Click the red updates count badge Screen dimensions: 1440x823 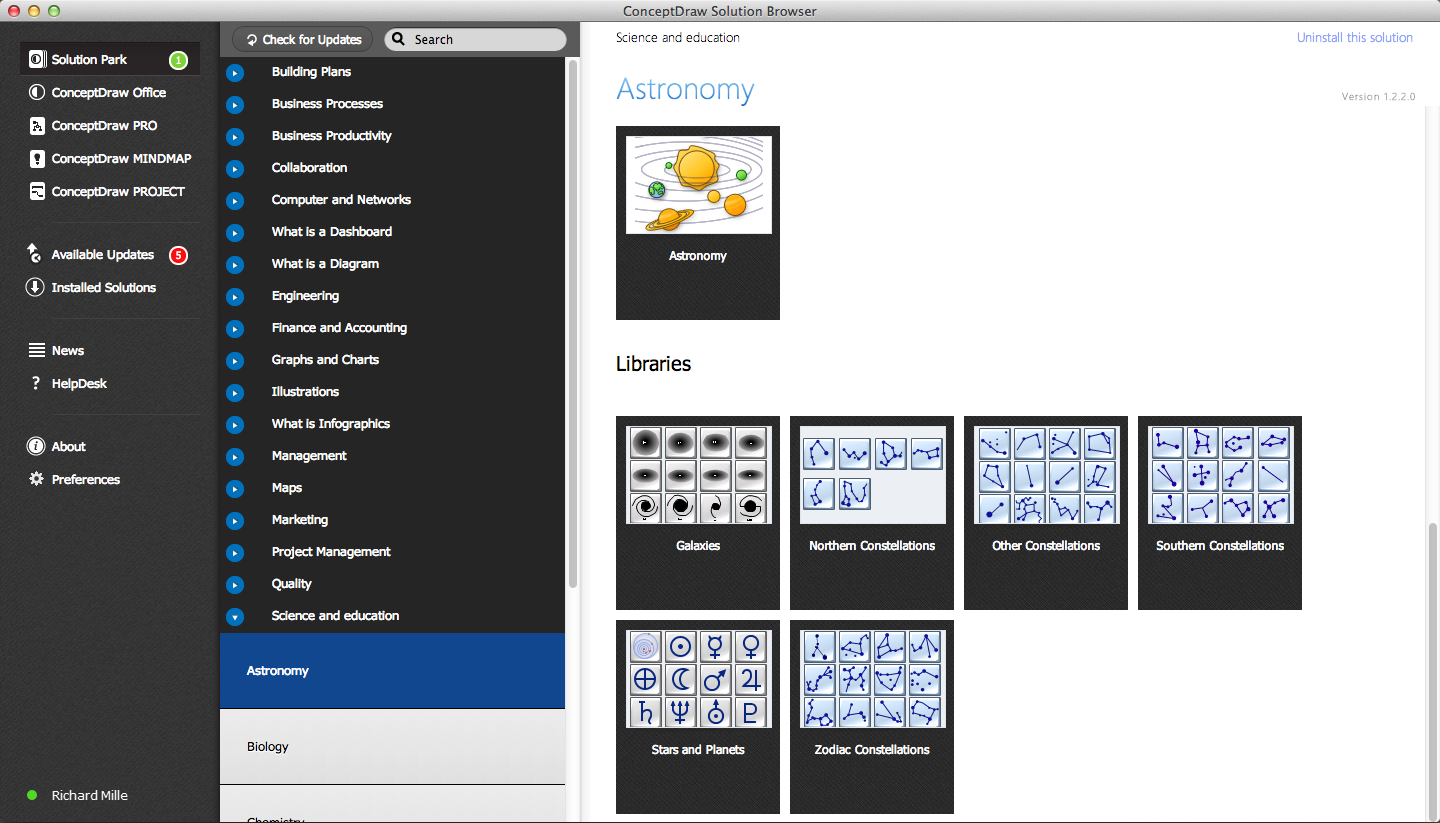[x=178, y=255]
